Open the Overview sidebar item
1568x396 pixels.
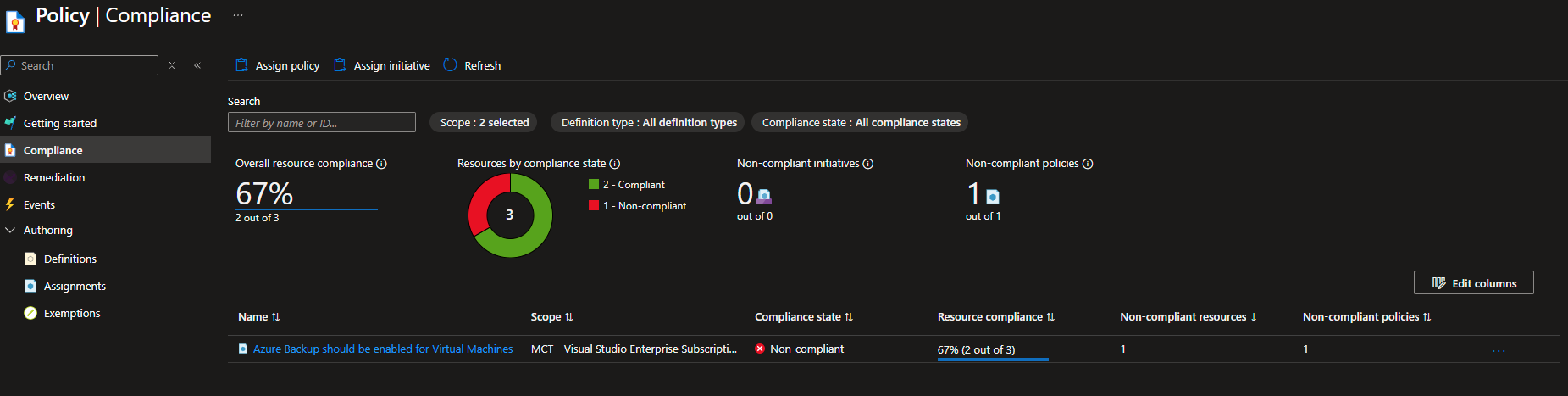(x=46, y=96)
